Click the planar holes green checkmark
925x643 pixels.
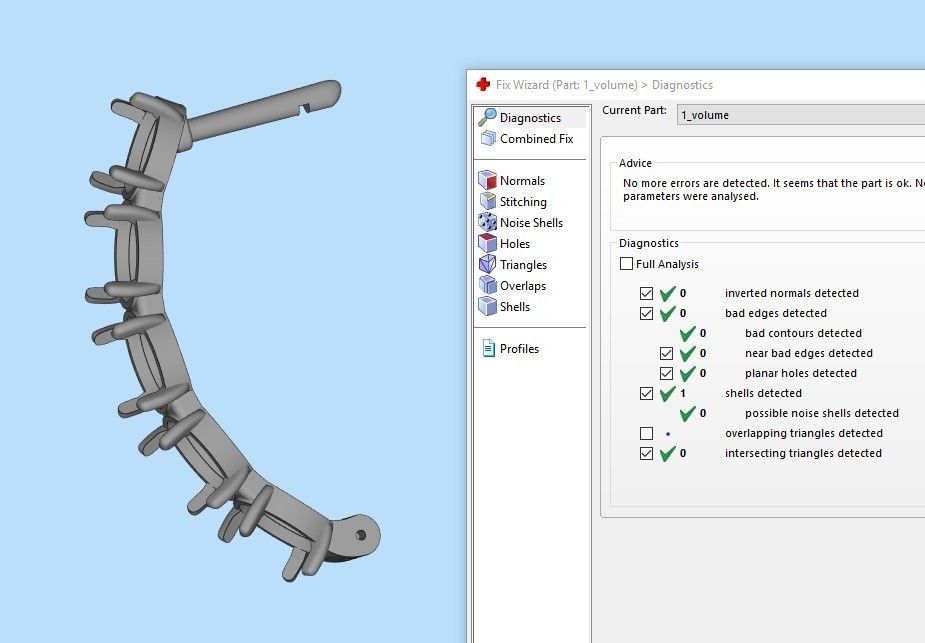tap(687, 373)
